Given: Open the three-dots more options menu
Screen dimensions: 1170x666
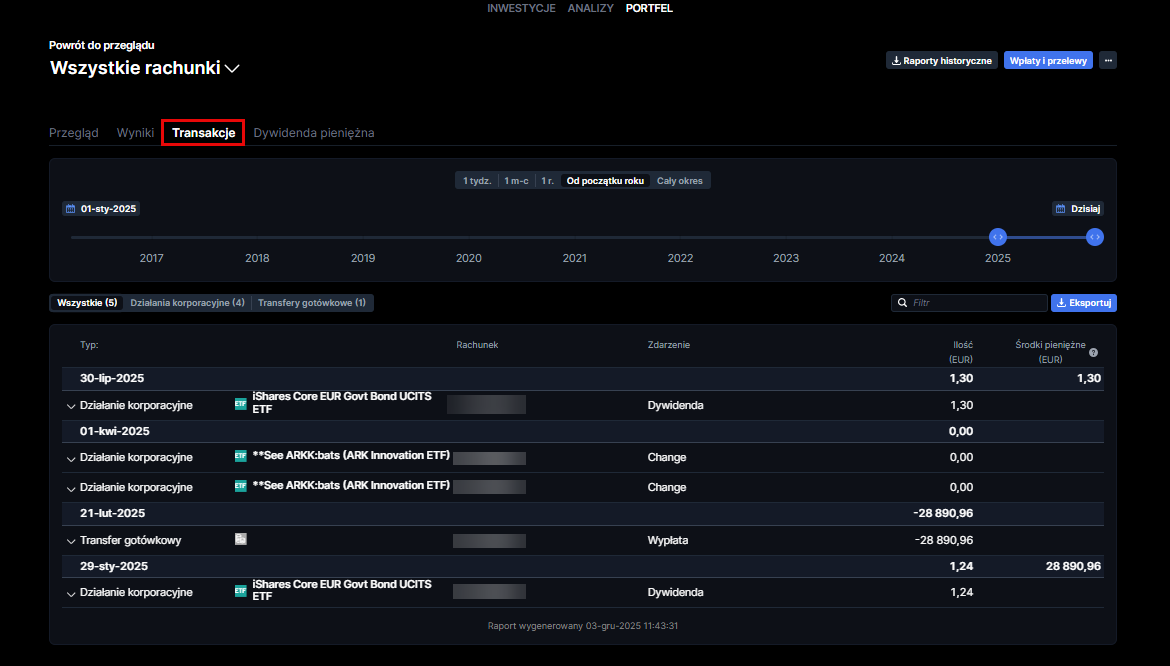Looking at the screenshot, I should pos(1107,60).
